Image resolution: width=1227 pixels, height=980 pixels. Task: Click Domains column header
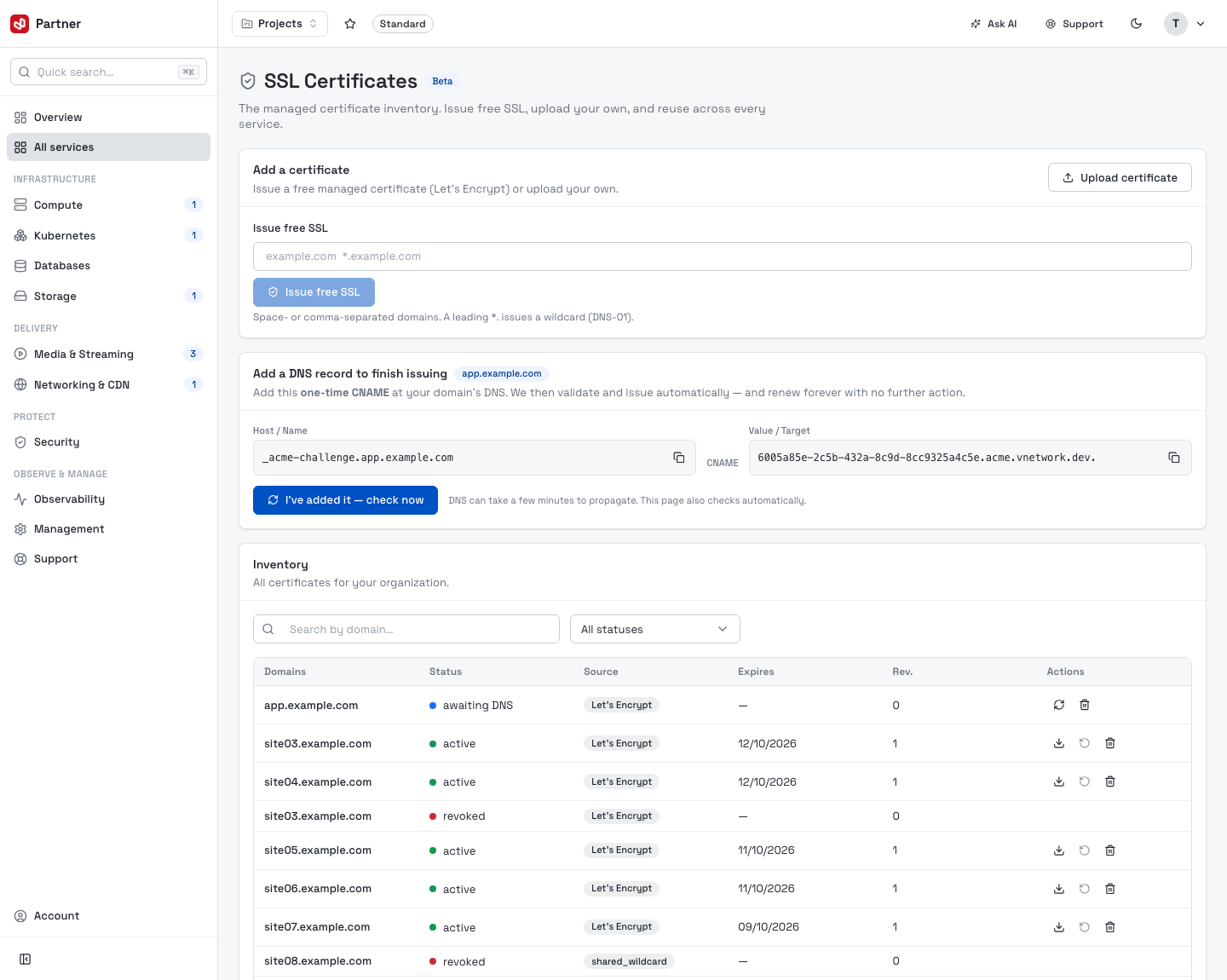pyautogui.click(x=285, y=672)
